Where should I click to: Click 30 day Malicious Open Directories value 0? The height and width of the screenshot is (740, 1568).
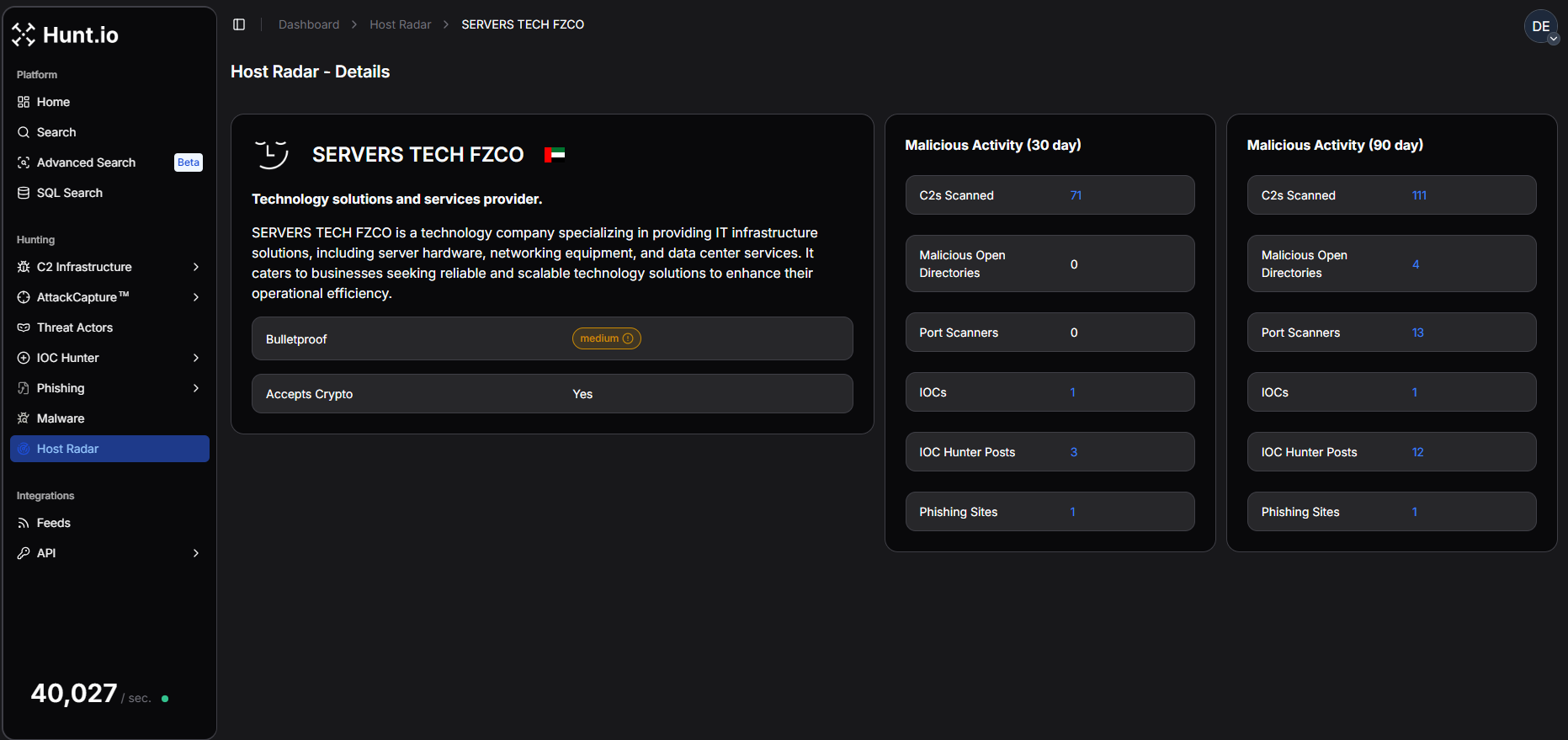tap(1074, 264)
